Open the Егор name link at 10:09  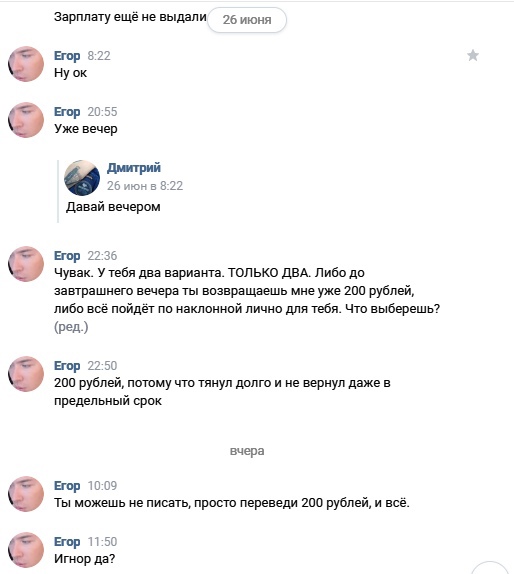click(67, 486)
